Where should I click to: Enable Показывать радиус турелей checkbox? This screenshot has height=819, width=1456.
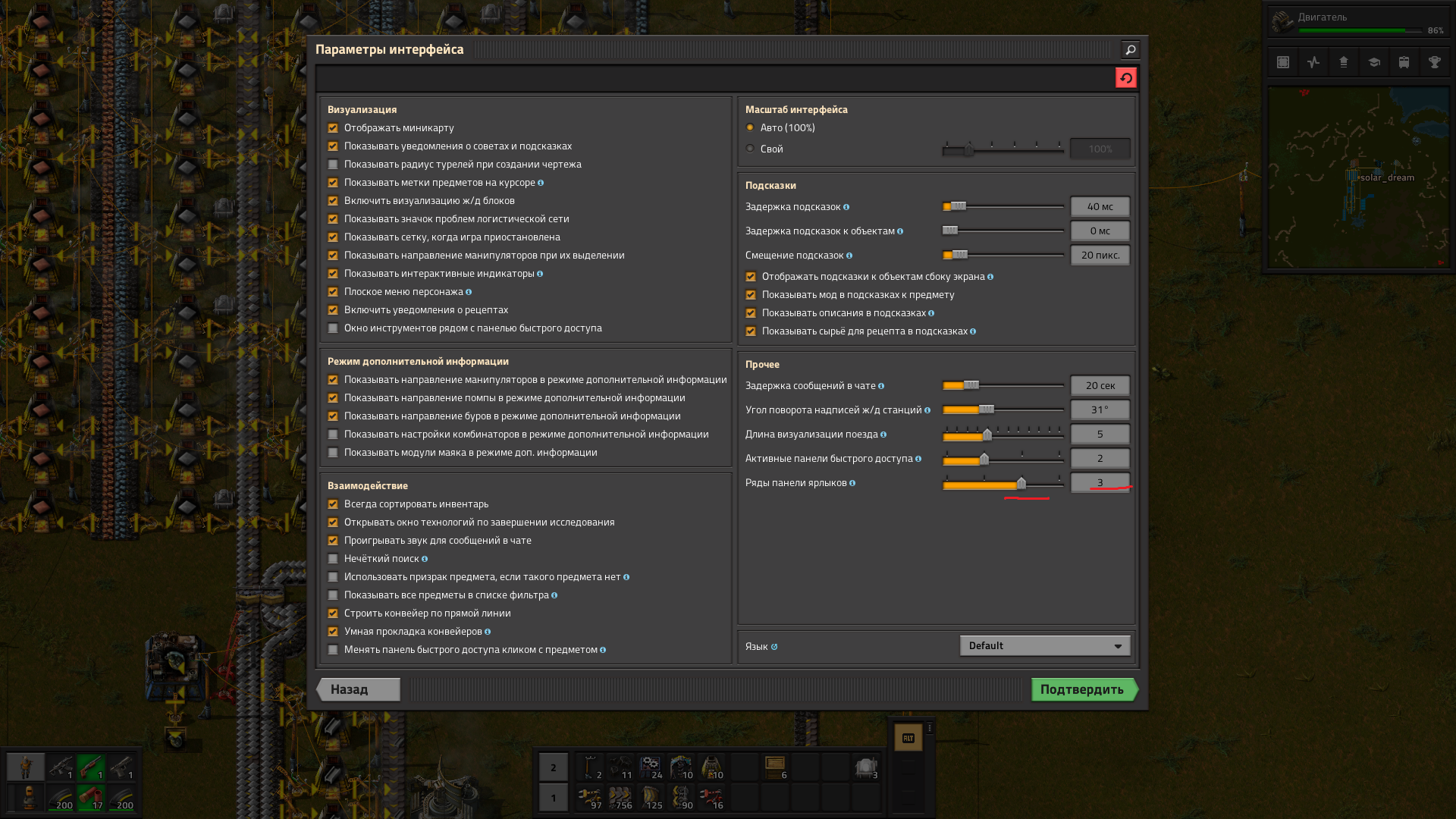[x=333, y=165]
